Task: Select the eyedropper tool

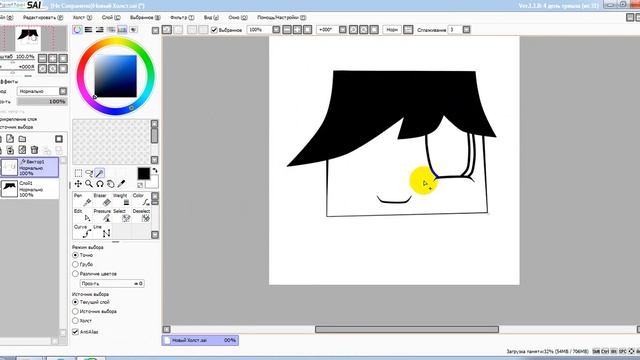Action: [121, 184]
